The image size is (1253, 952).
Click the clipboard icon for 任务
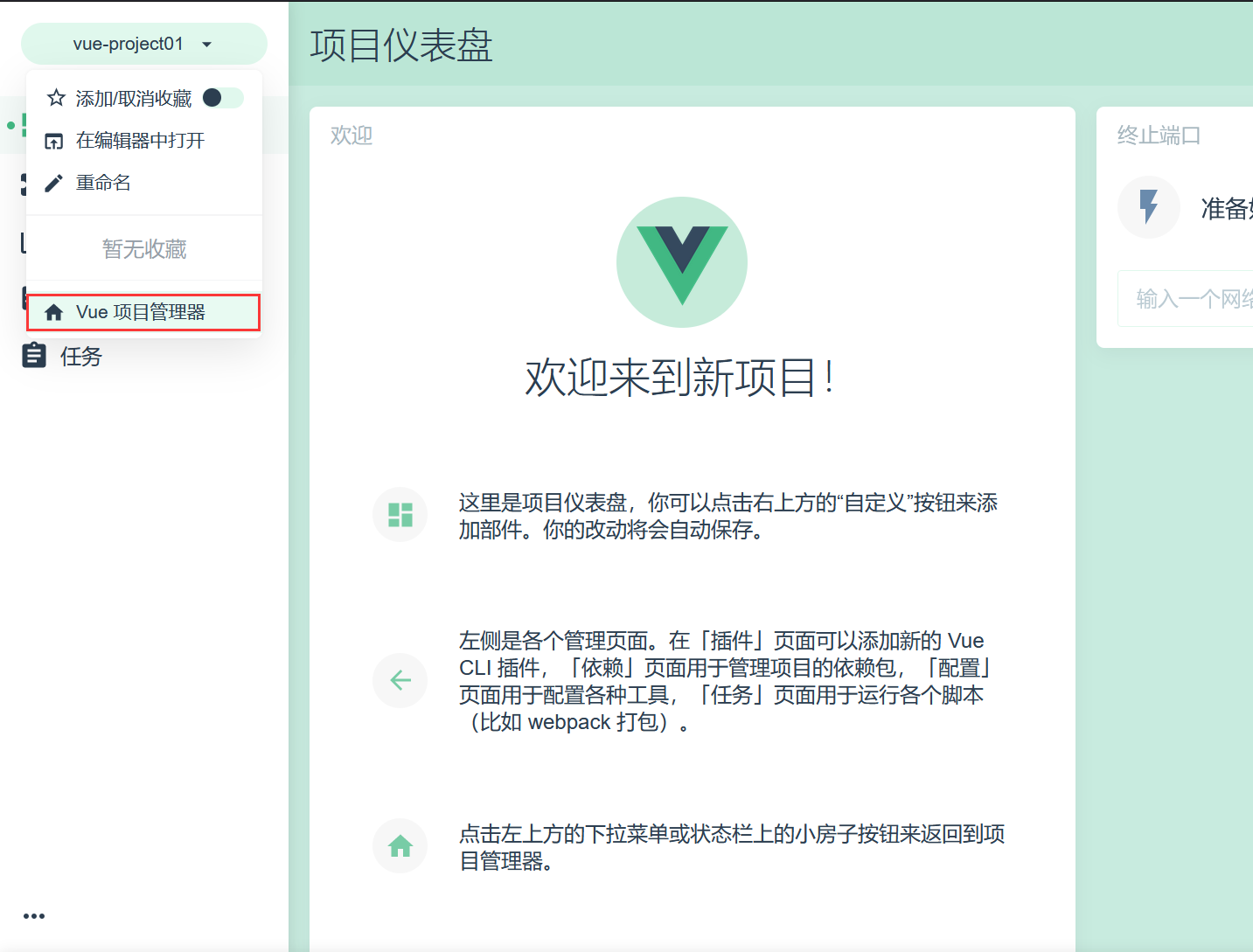click(34, 355)
